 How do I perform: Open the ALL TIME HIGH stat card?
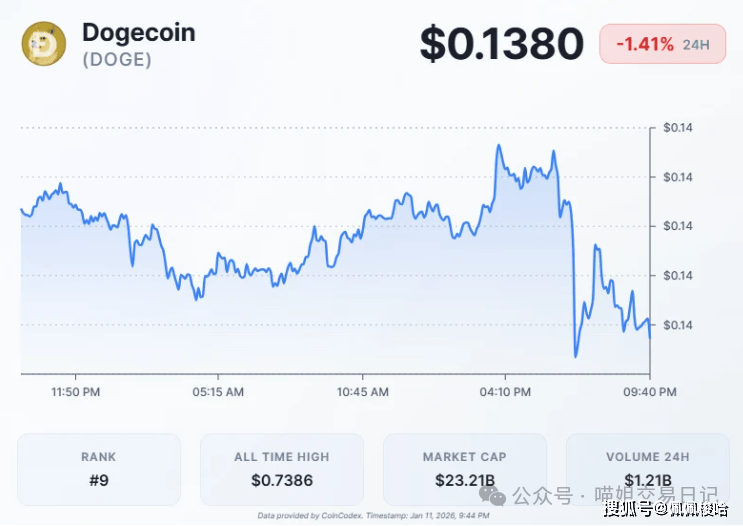pos(282,469)
